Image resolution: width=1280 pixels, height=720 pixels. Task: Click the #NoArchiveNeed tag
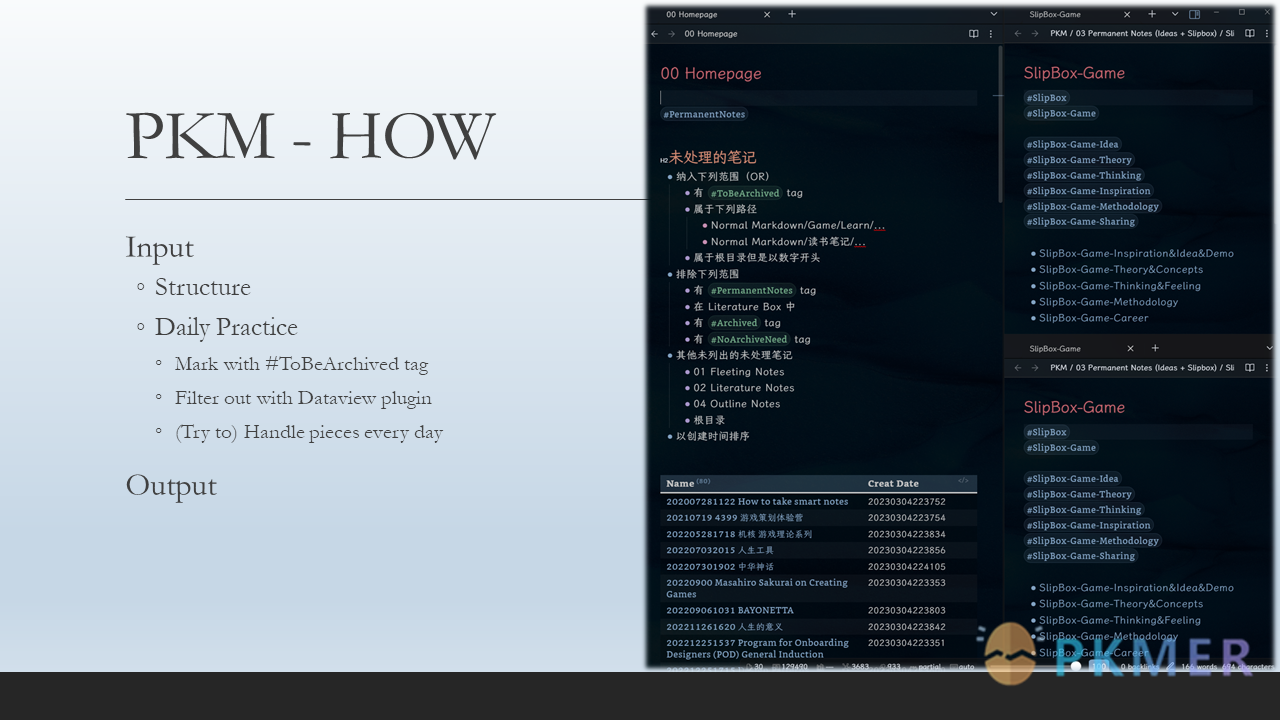tap(749, 339)
